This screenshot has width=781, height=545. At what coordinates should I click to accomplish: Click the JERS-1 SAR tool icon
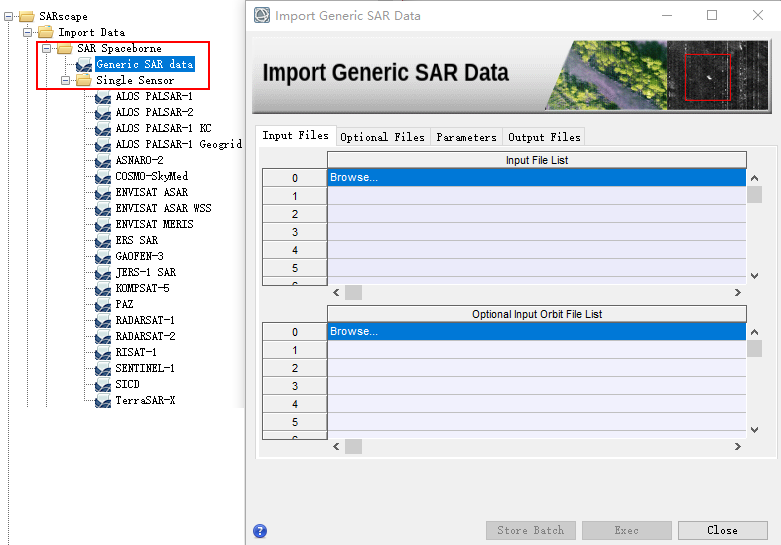click(103, 272)
